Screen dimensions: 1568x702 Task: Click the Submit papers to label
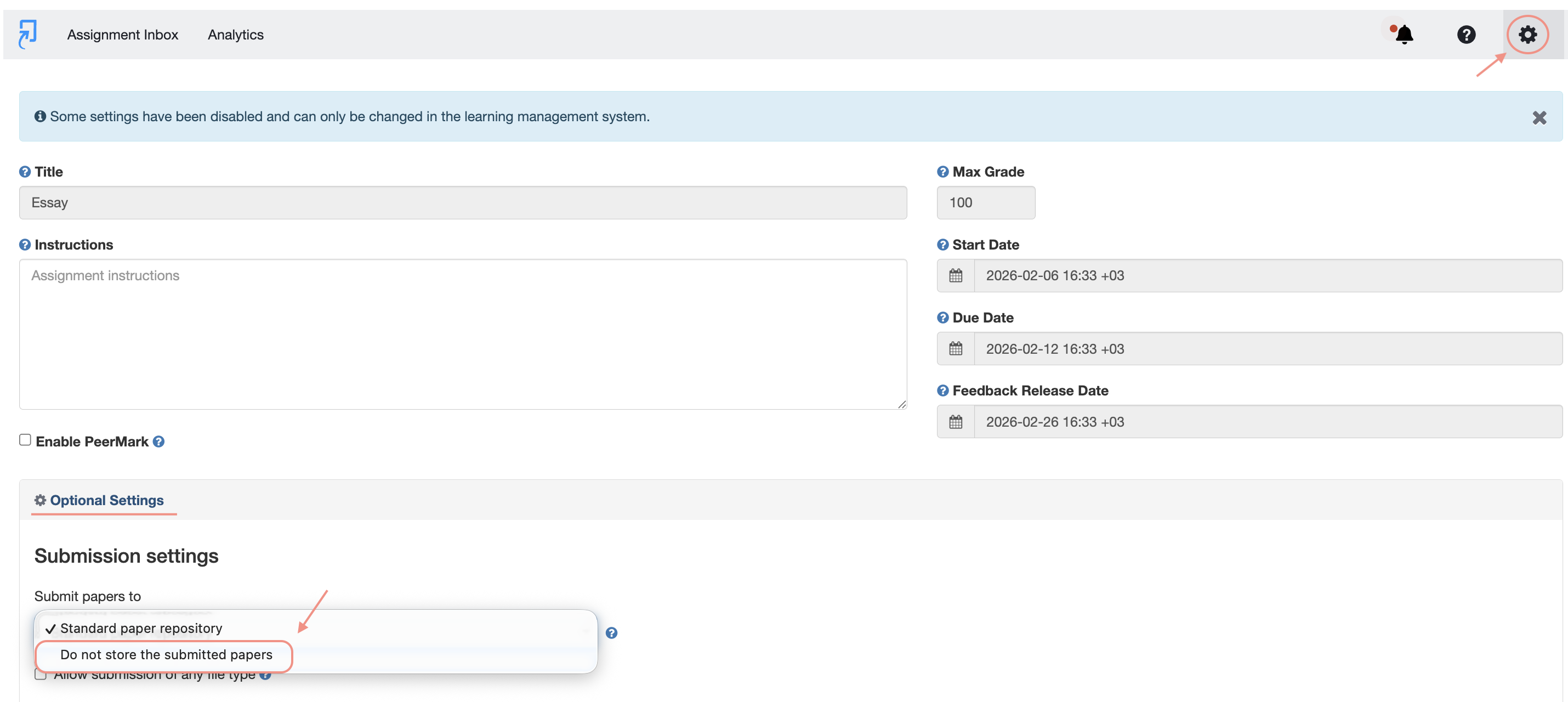(x=87, y=597)
